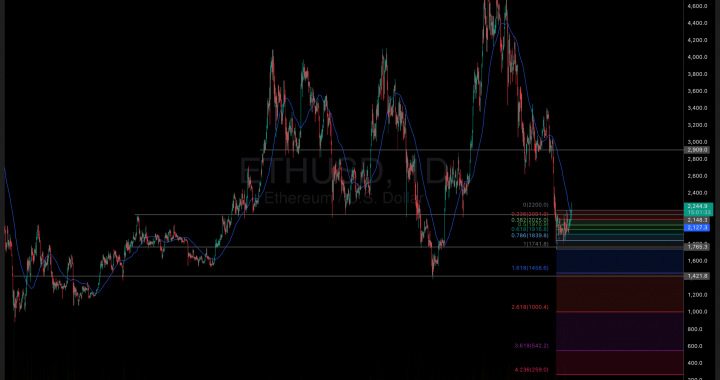Select the Fibonacci 3.618(542.2) level label
The image size is (720, 380).
(531, 345)
